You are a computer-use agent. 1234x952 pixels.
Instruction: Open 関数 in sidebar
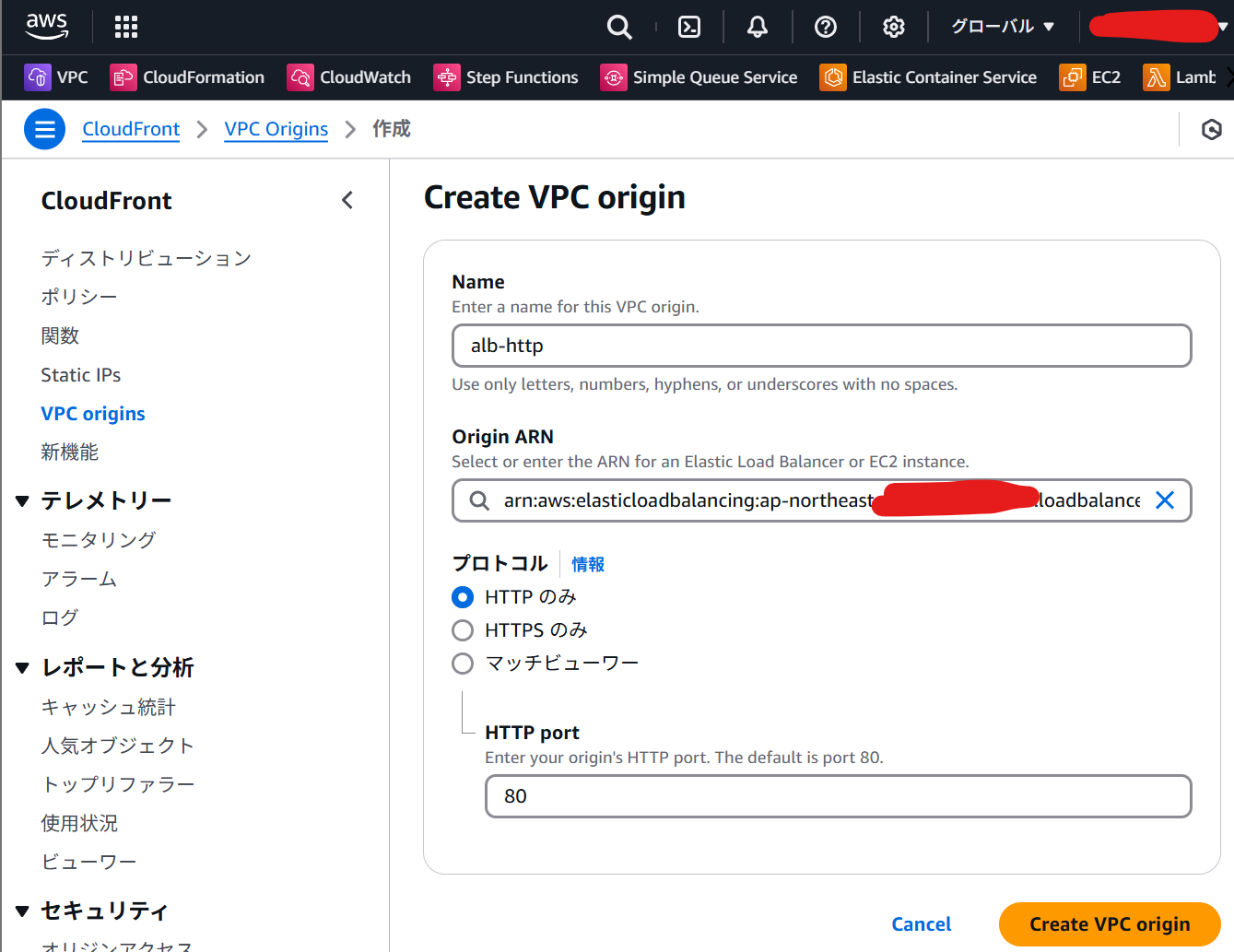tap(60, 335)
